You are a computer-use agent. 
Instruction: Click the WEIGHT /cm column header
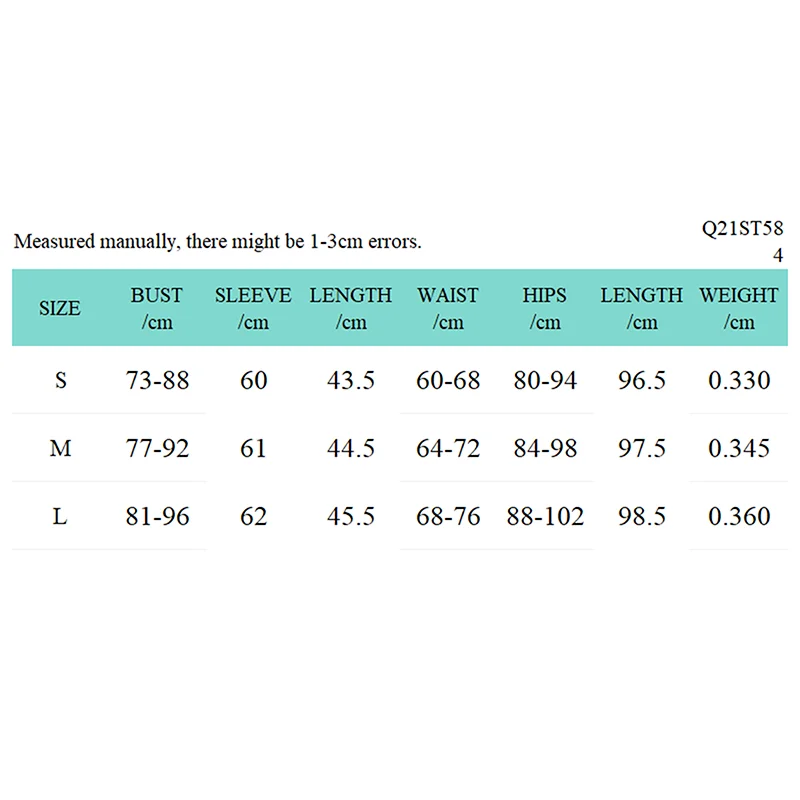pyautogui.click(x=739, y=308)
